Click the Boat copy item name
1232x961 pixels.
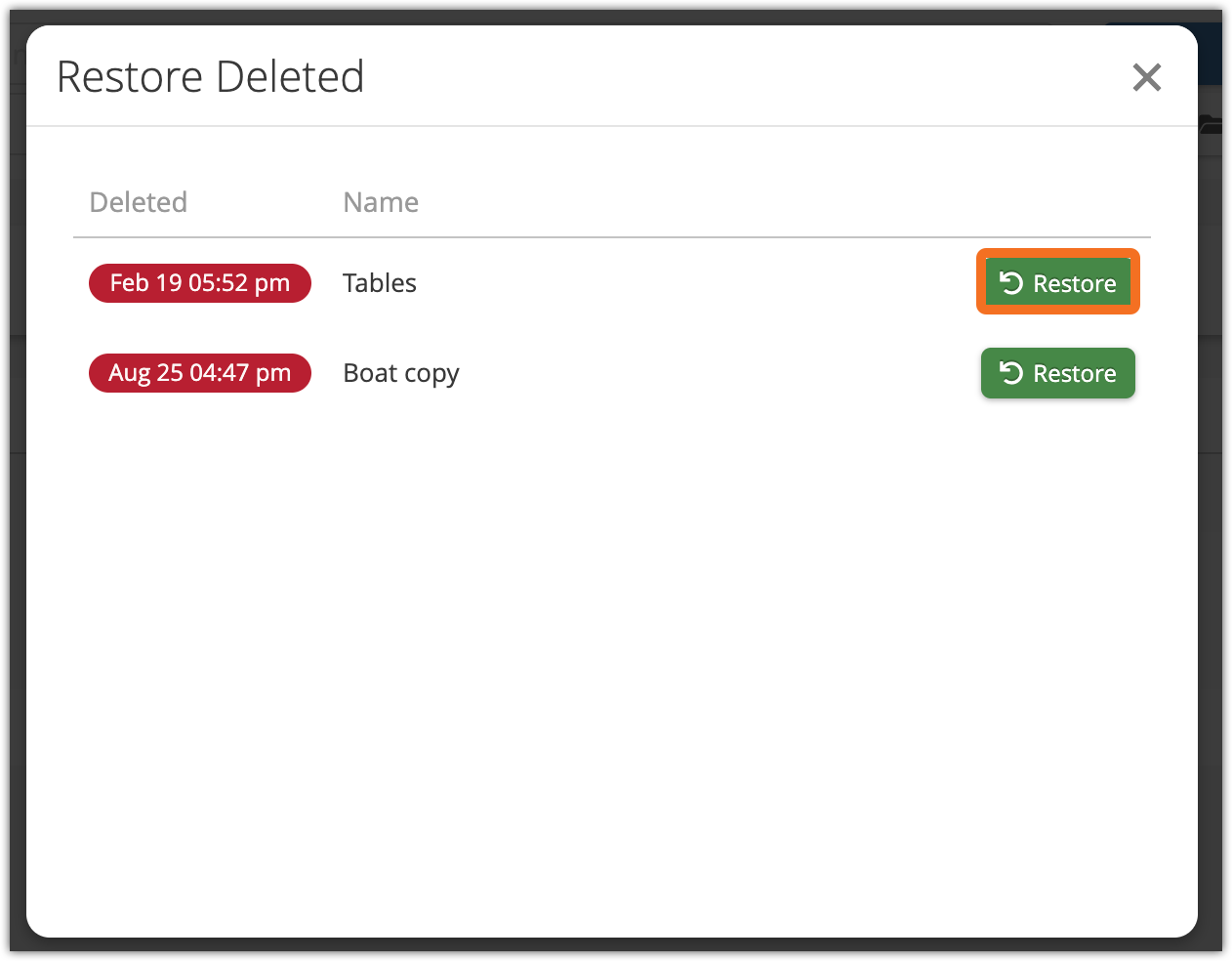coord(401,373)
